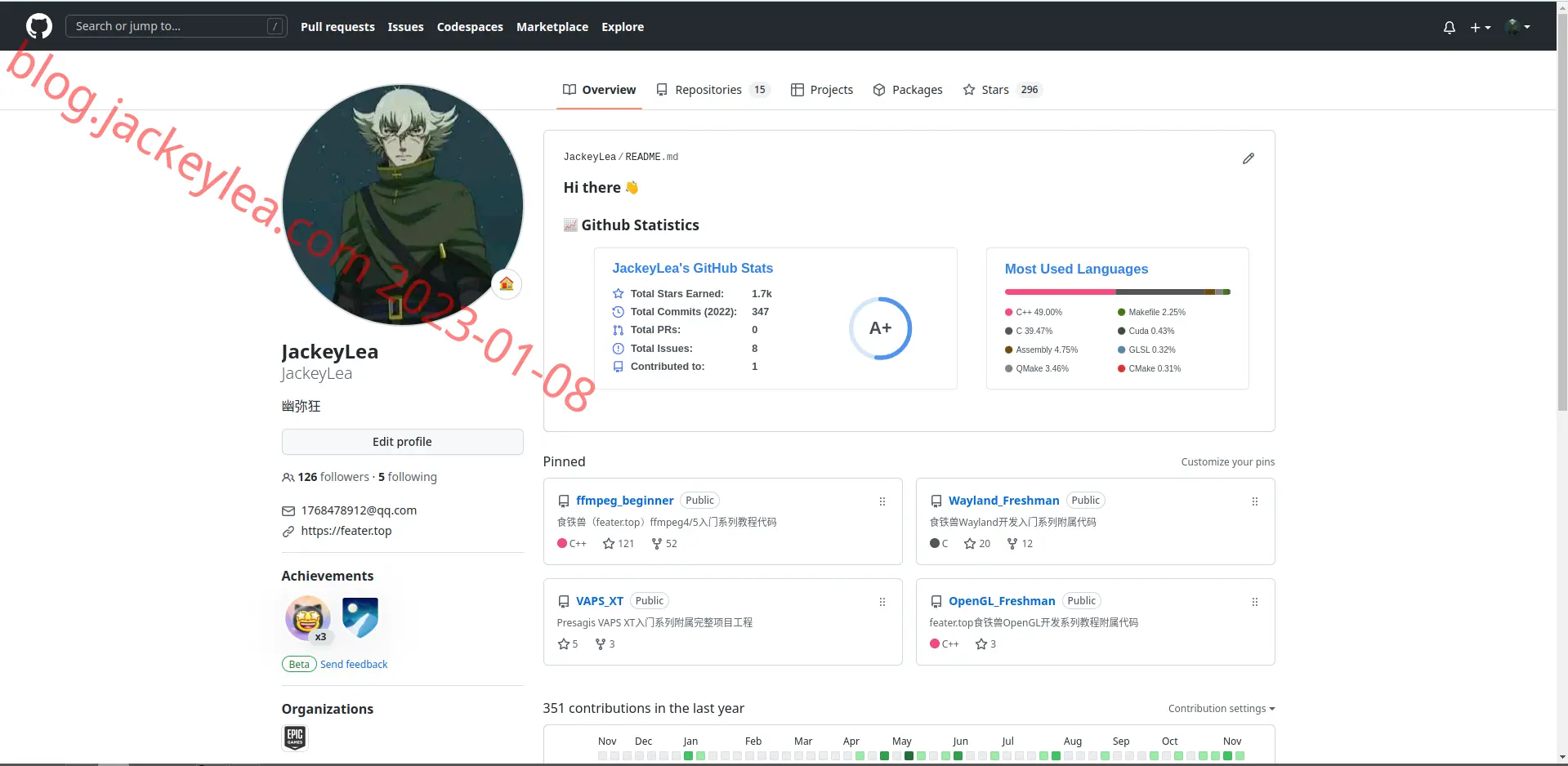Open the GitHub Octocat home logo
1568x766 pixels.
pos(39,26)
